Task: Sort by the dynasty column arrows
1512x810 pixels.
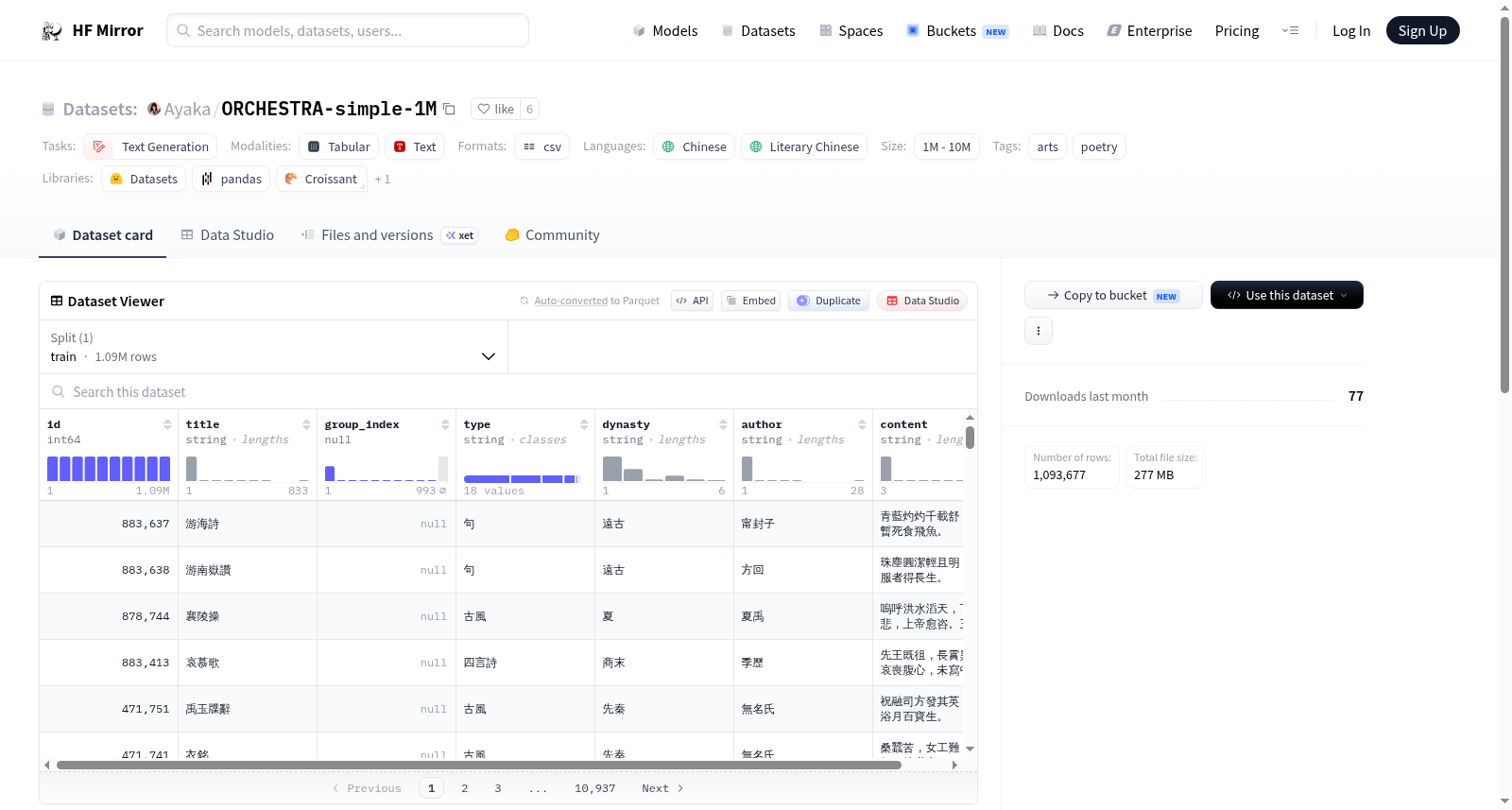Action: coord(723,425)
